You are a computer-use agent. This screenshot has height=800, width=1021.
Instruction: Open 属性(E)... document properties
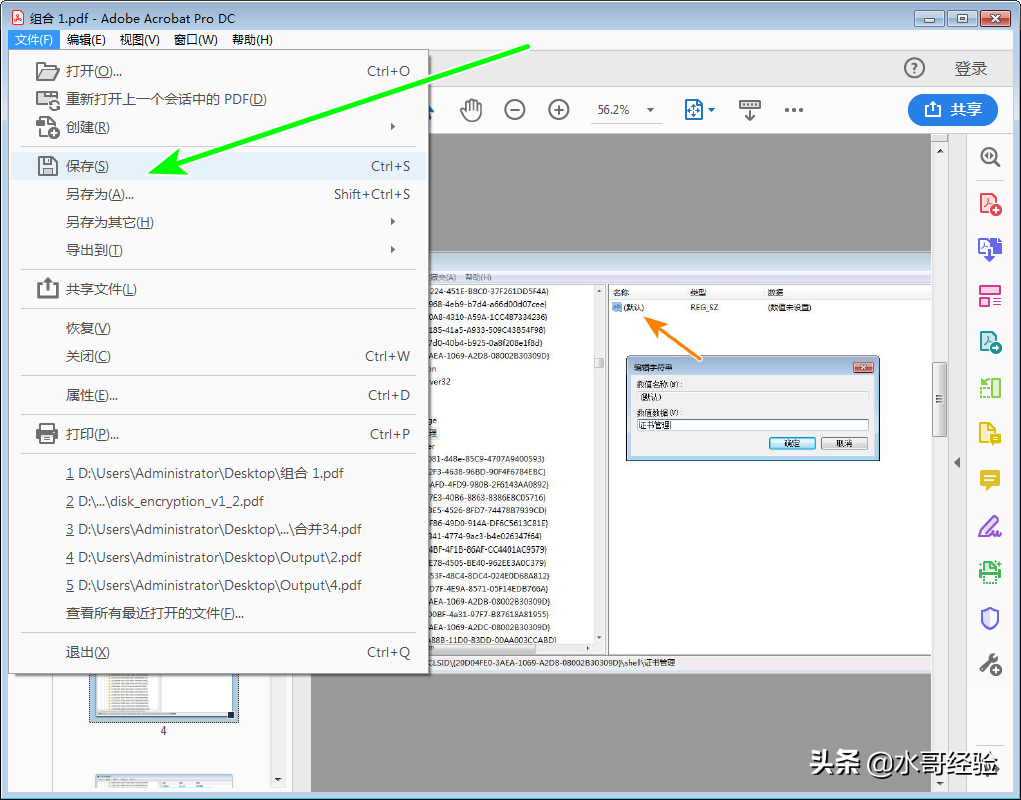click(x=219, y=395)
